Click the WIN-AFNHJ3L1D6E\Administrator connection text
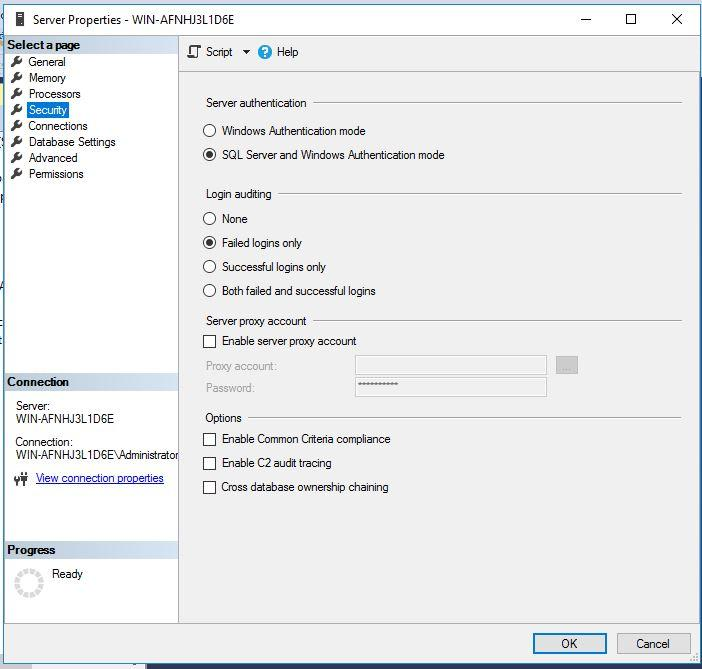Viewport: 702px width, 669px height. coord(97,455)
